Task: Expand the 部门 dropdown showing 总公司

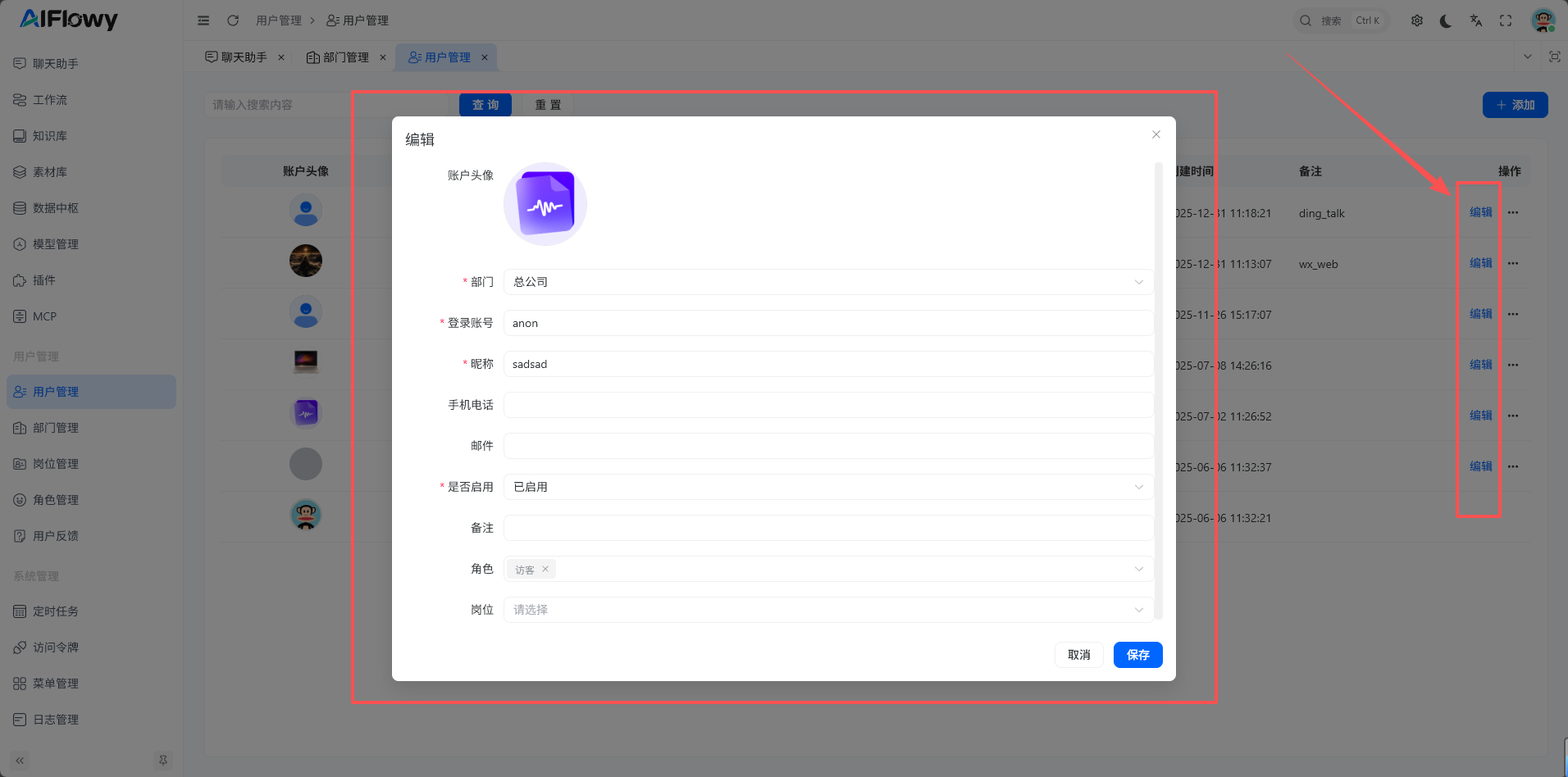Action: tap(828, 282)
